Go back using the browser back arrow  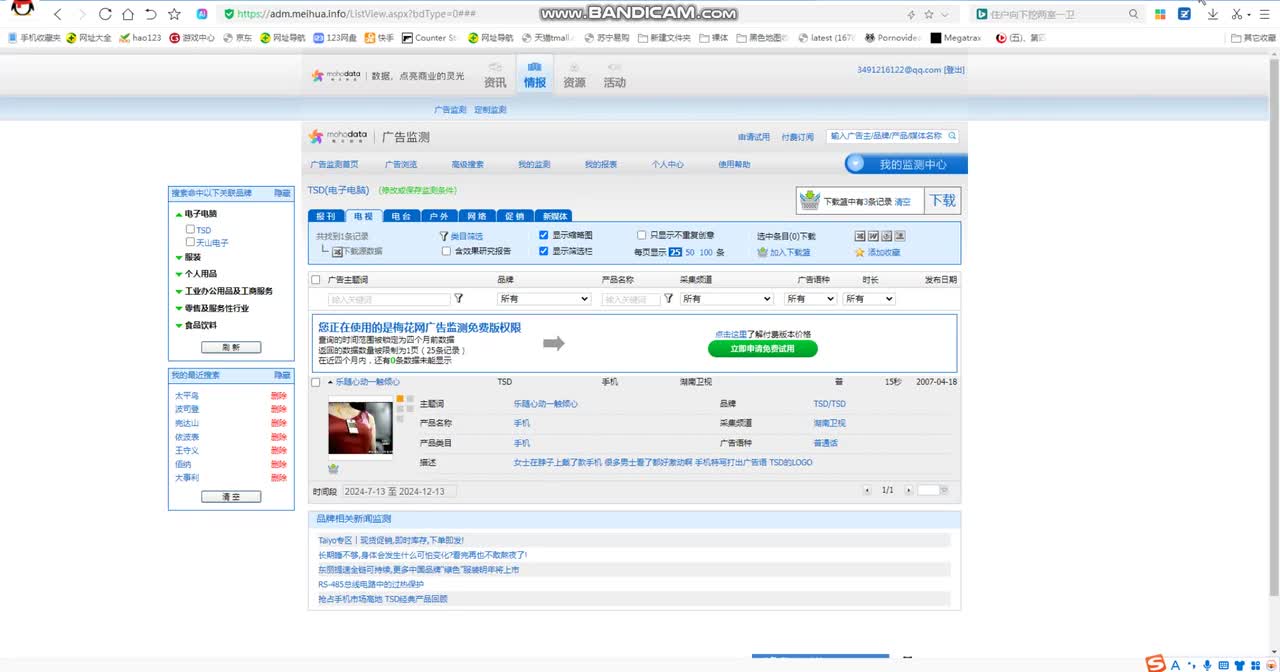[57, 14]
